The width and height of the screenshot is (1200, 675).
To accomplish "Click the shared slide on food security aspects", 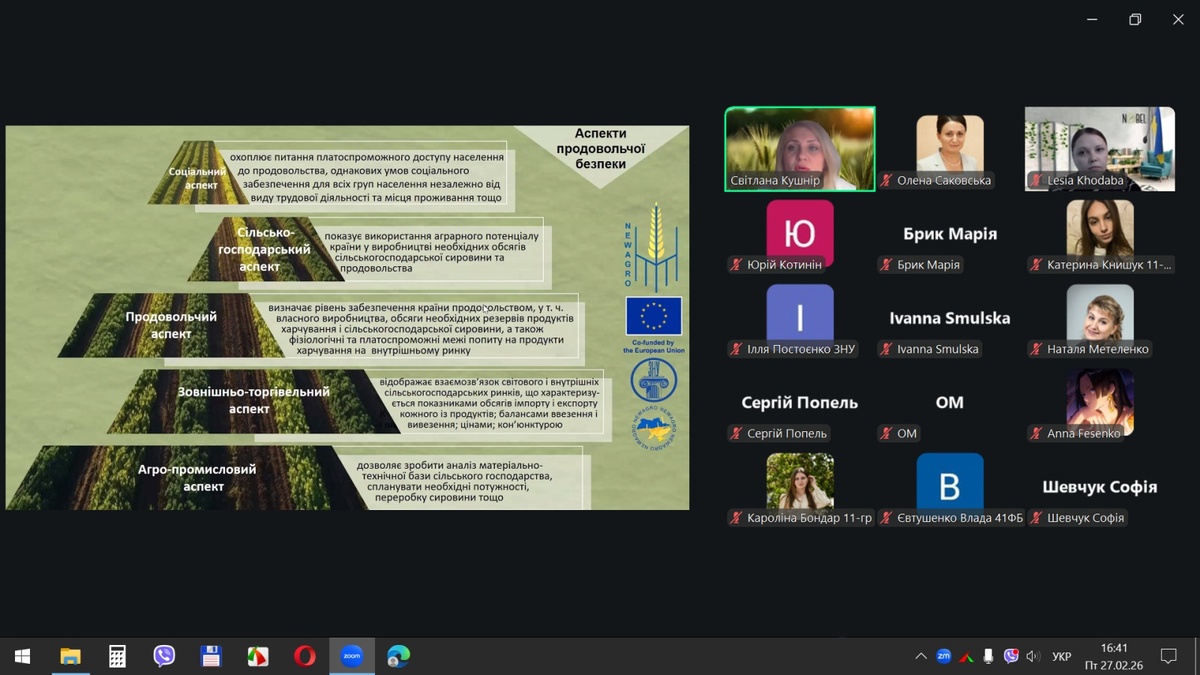I will (x=347, y=317).
